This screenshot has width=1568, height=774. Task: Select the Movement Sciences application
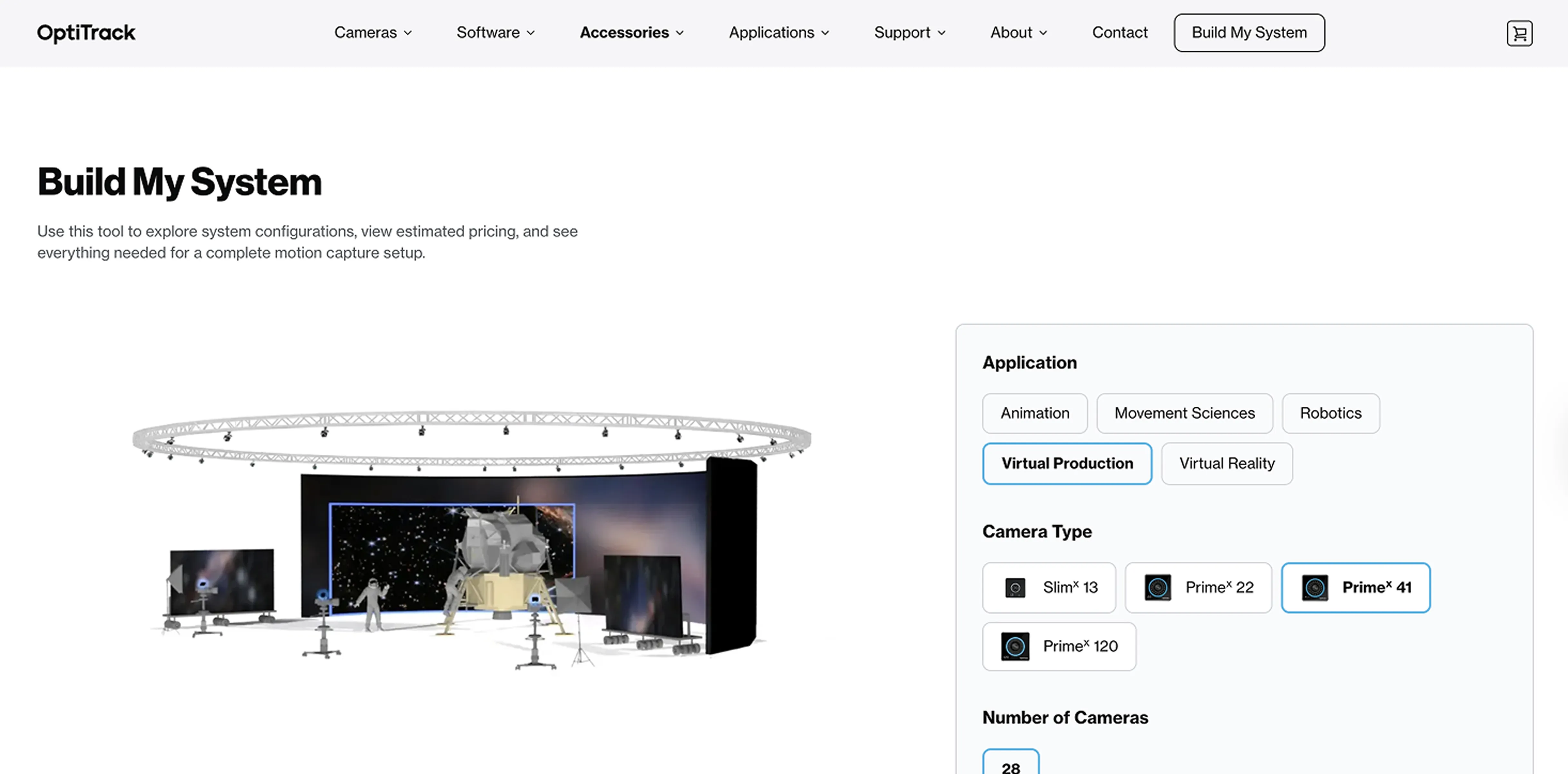pyautogui.click(x=1184, y=413)
